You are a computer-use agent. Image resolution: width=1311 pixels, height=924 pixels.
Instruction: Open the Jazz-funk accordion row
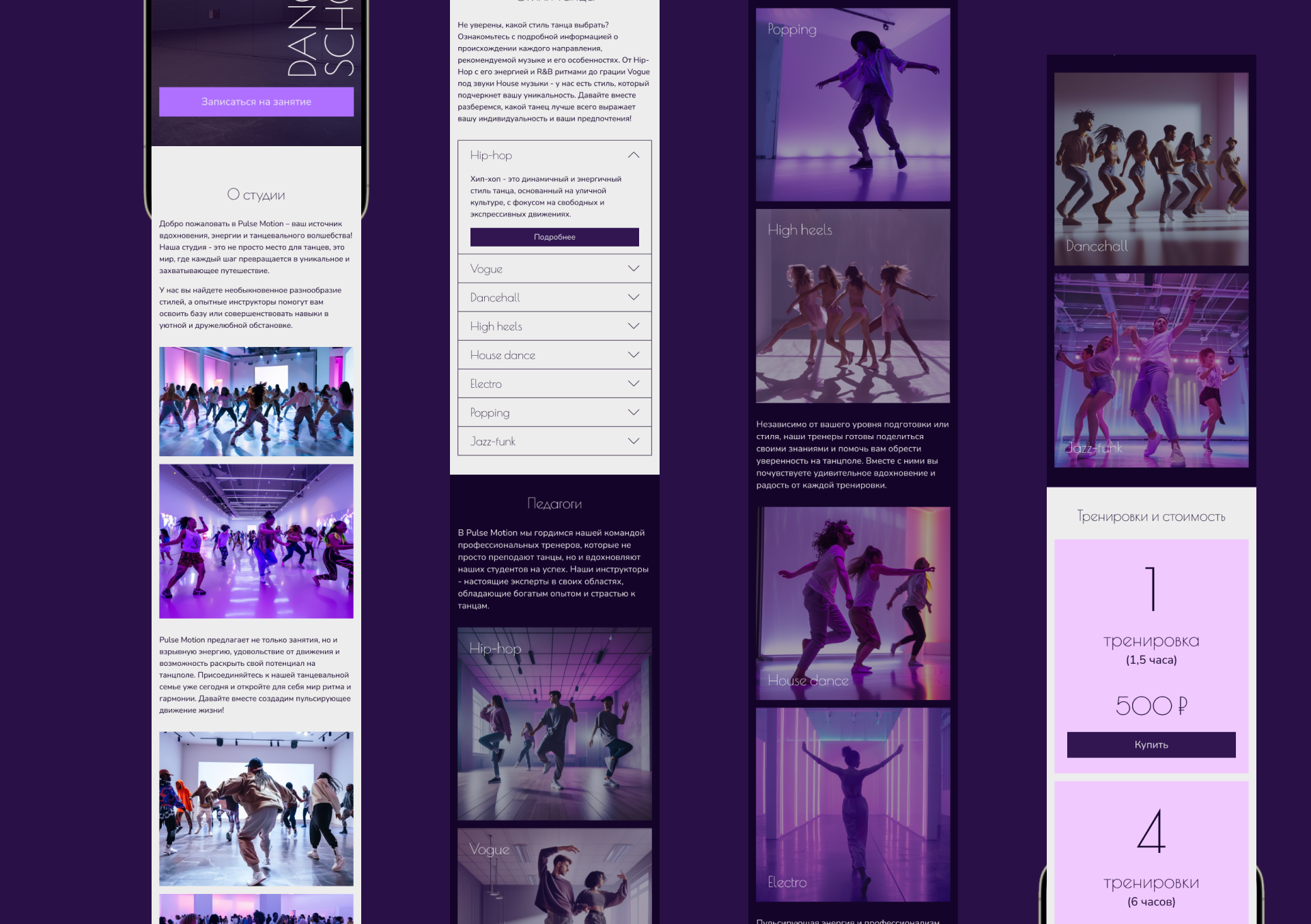(x=554, y=441)
